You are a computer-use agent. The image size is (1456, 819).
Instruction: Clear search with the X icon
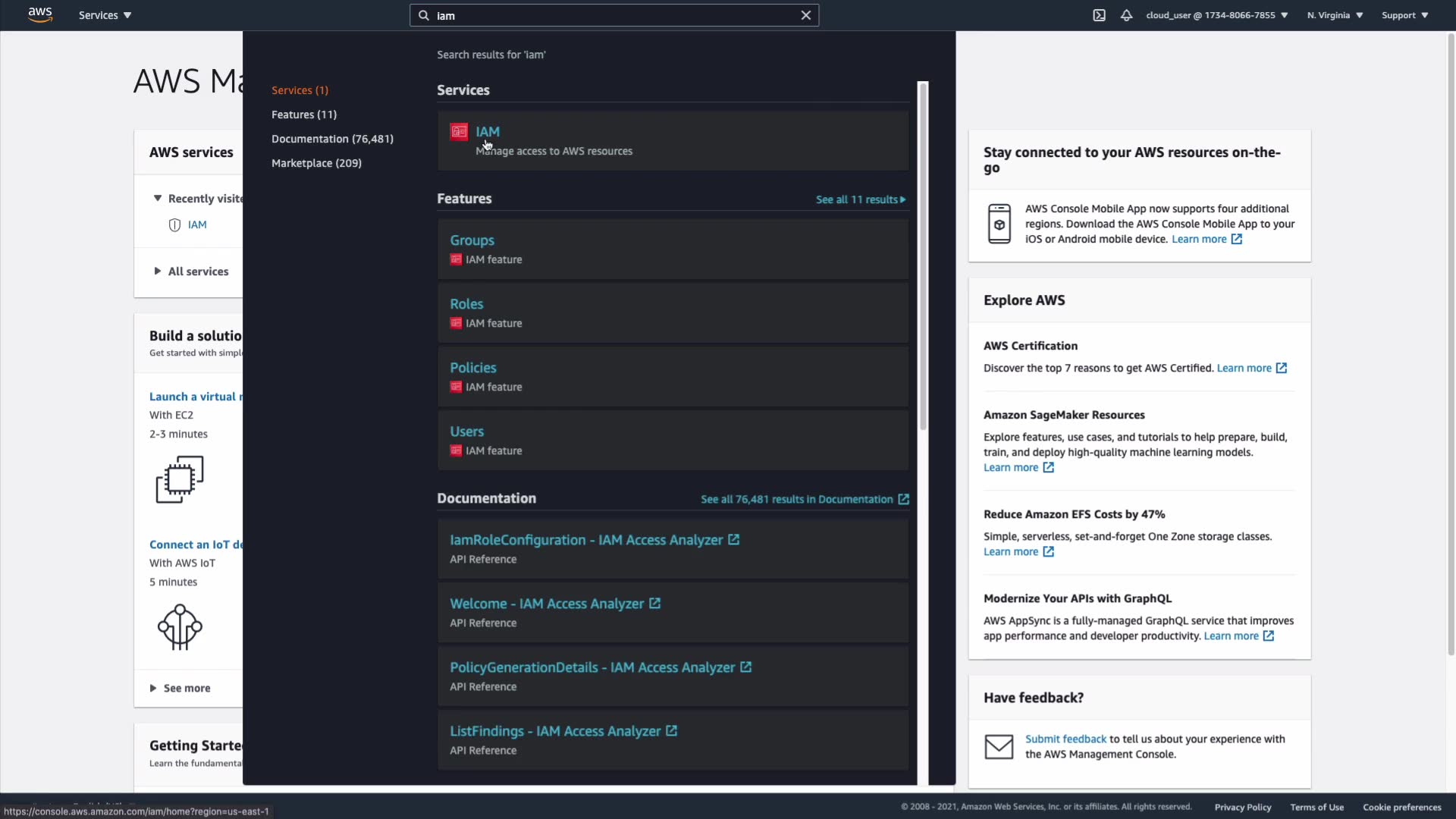click(x=806, y=15)
